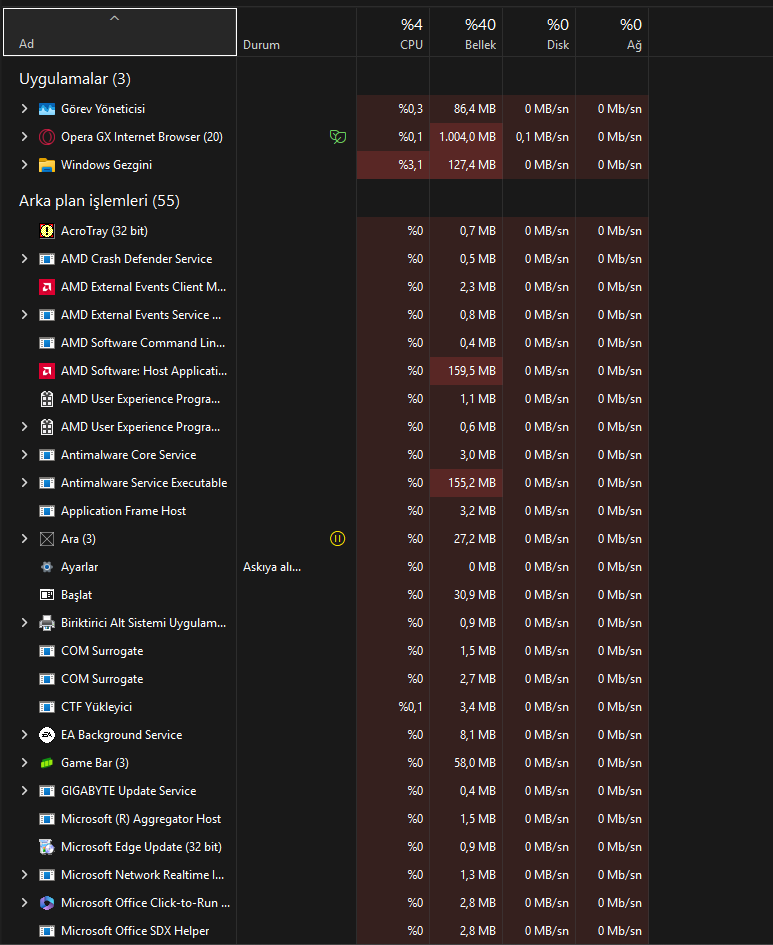Click the Windows Gezgini folder icon
The width and height of the screenshot is (773, 945).
click(46, 165)
